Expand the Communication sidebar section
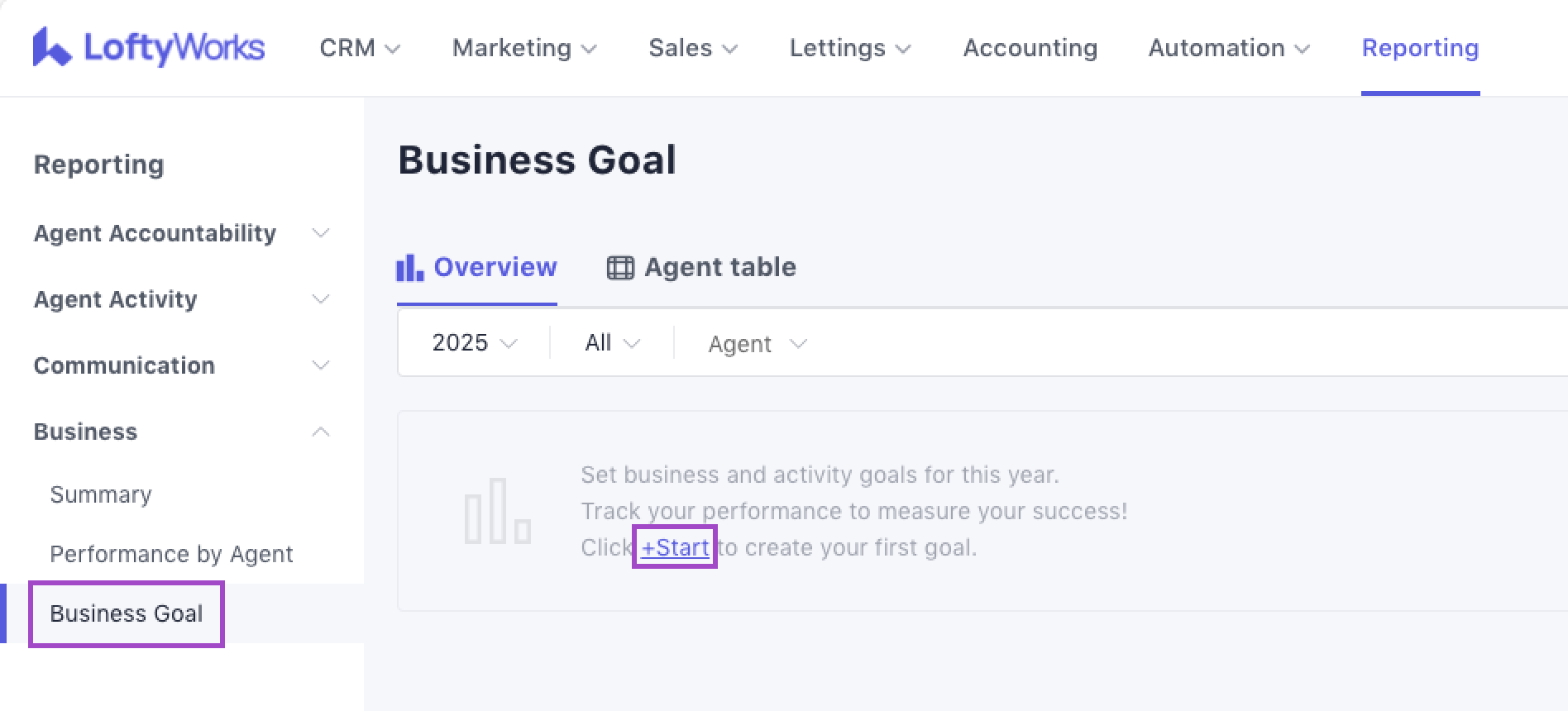This screenshot has height=711, width=1568. pos(320,365)
